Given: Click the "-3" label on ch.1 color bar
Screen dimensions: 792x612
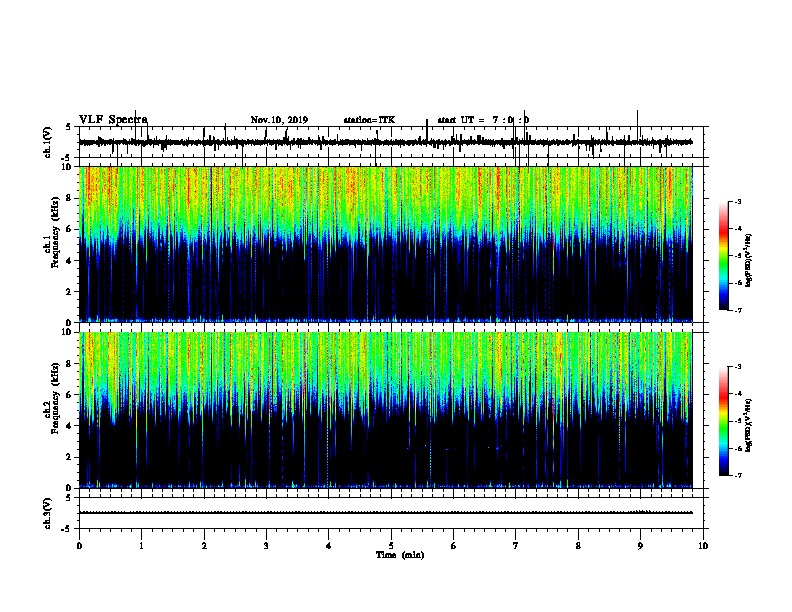Looking at the screenshot, I should (x=737, y=202).
